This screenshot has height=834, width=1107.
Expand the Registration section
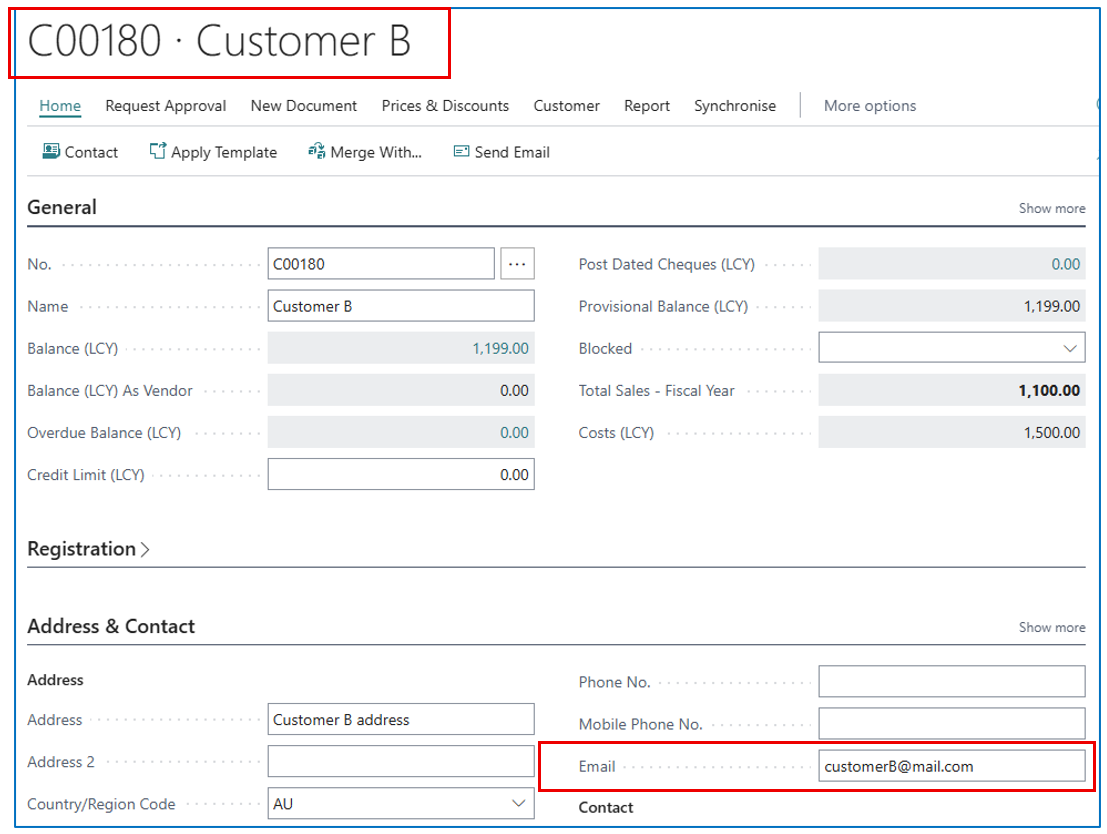pyautogui.click(x=88, y=549)
